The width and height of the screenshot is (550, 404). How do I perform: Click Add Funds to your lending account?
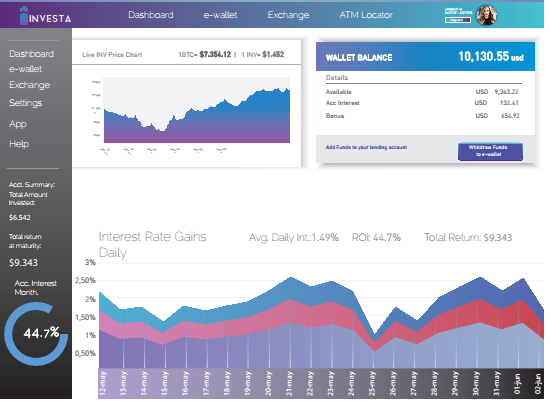pyautogui.click(x=366, y=147)
